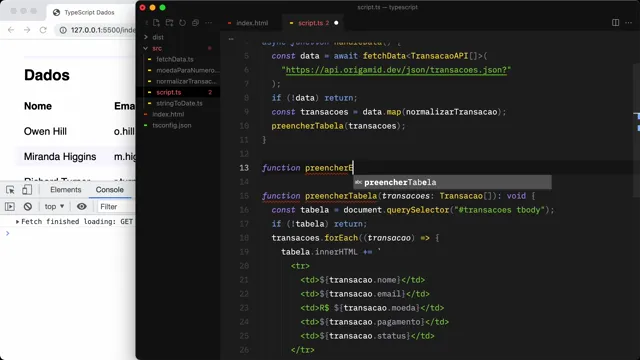Toggle DevTools device toolbar icon
Screen dimensions: 640x360
[27, 190]
